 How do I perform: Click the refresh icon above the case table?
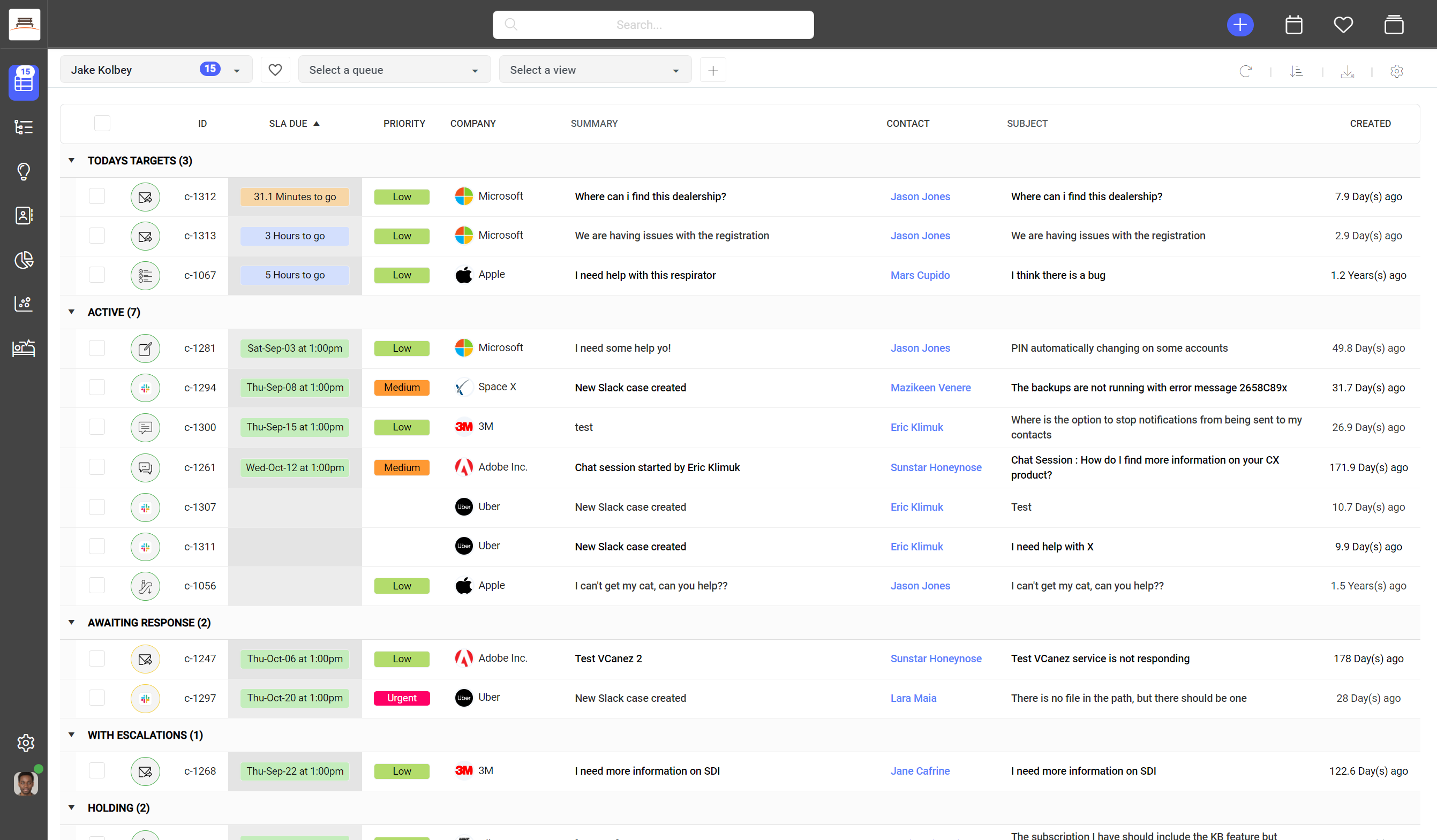click(1246, 71)
